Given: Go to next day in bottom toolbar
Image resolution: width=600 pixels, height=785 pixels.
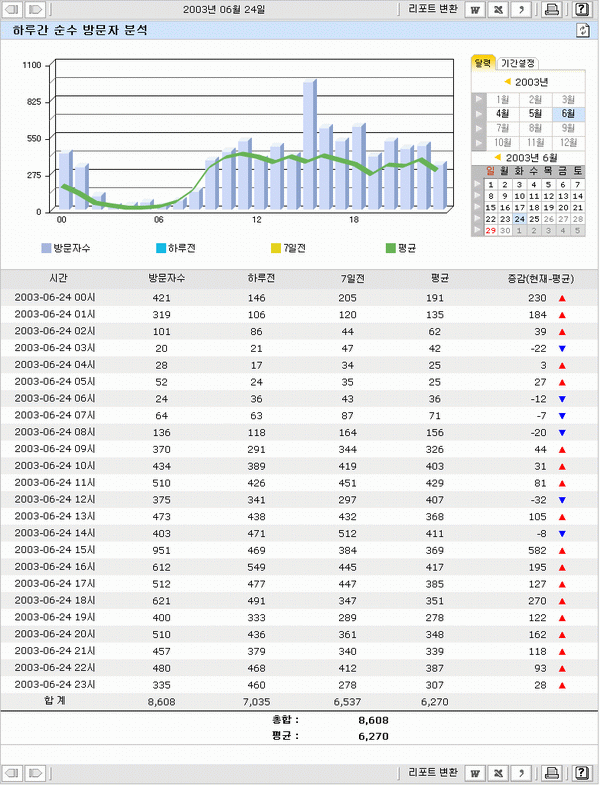Looking at the screenshot, I should (x=35, y=773).
